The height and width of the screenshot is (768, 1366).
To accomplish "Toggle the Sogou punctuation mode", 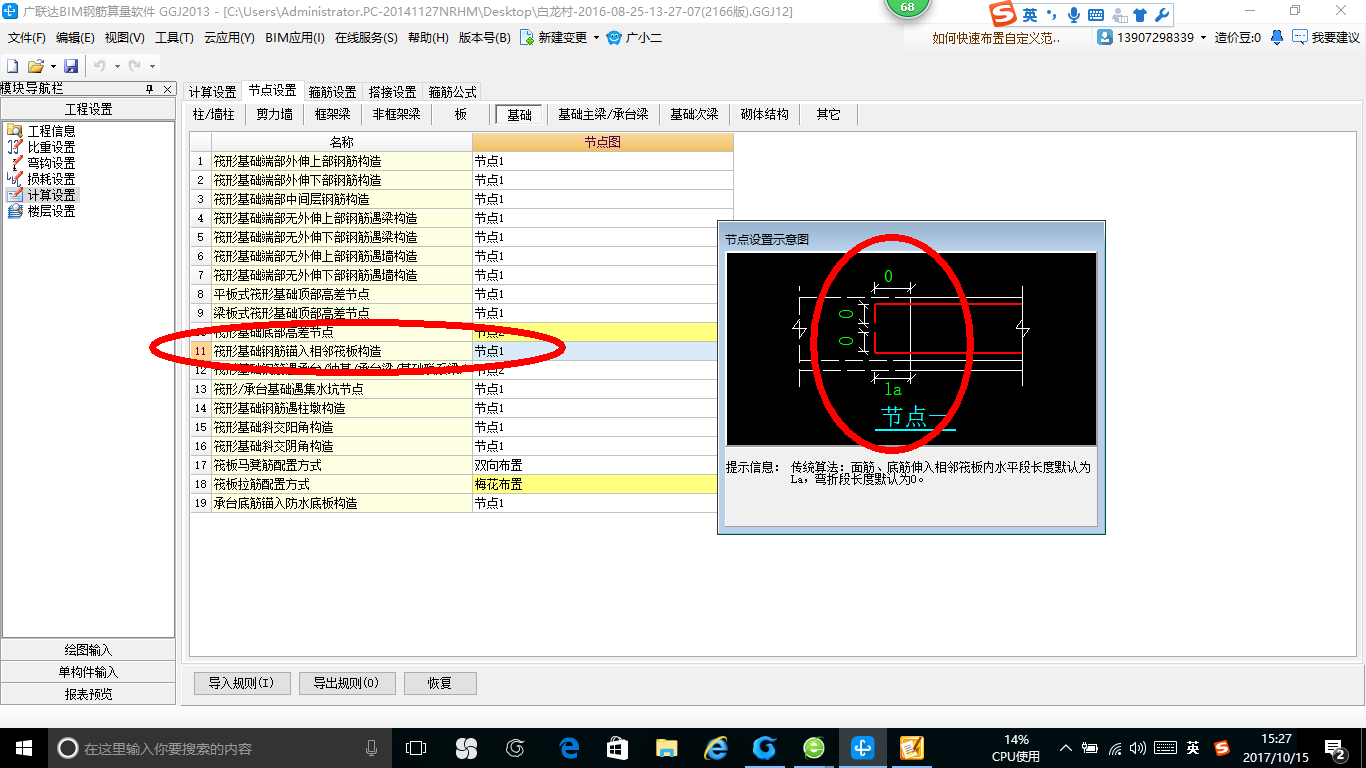I will click(x=1052, y=15).
